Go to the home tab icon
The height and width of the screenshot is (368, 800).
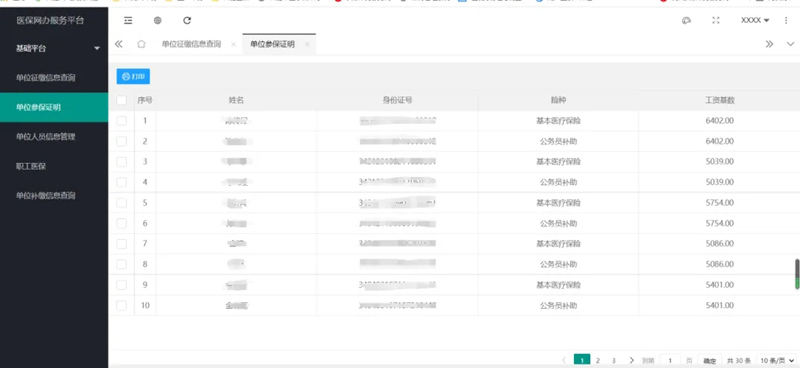pyautogui.click(x=141, y=44)
